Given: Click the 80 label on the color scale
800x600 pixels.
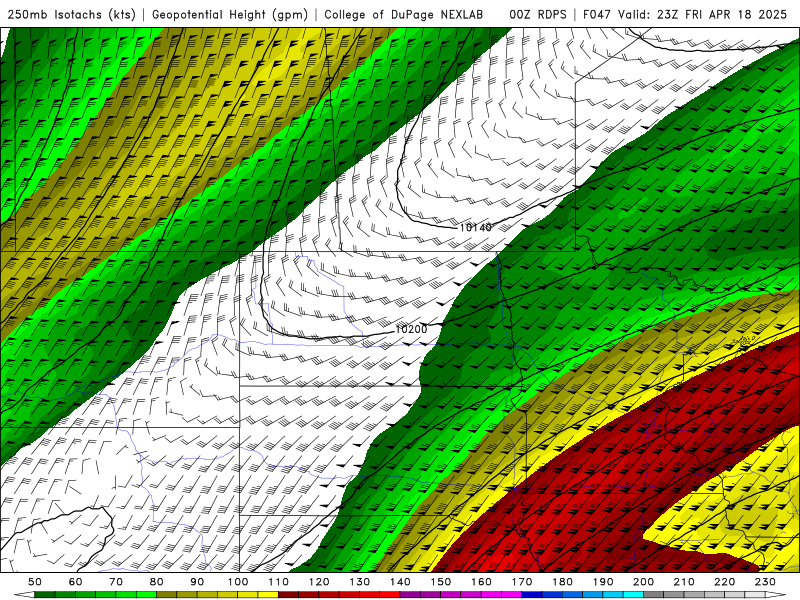Looking at the screenshot, I should click(157, 582).
